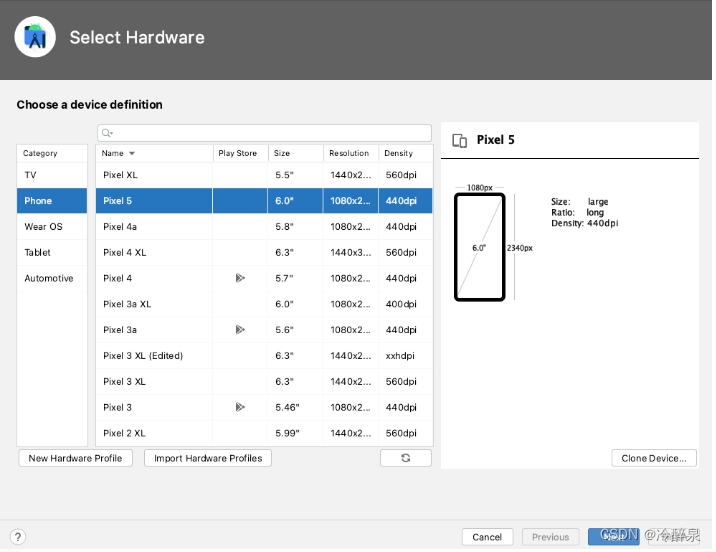Open the help question mark button
This screenshot has height=552, width=716.
[x=18, y=537]
